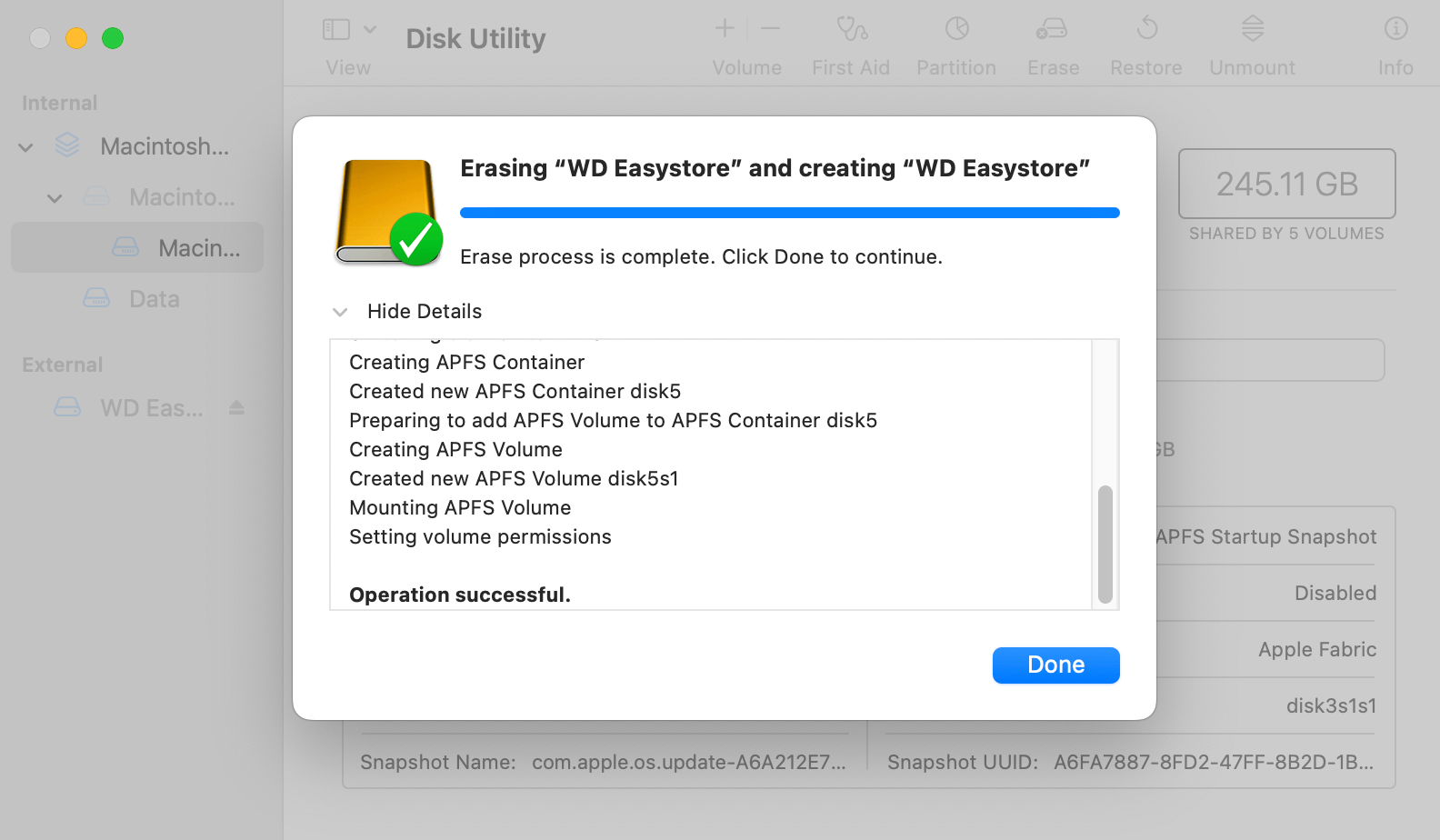1440x840 pixels.
Task: Click the details log scrollbar thumb
Action: pyautogui.click(x=1105, y=544)
